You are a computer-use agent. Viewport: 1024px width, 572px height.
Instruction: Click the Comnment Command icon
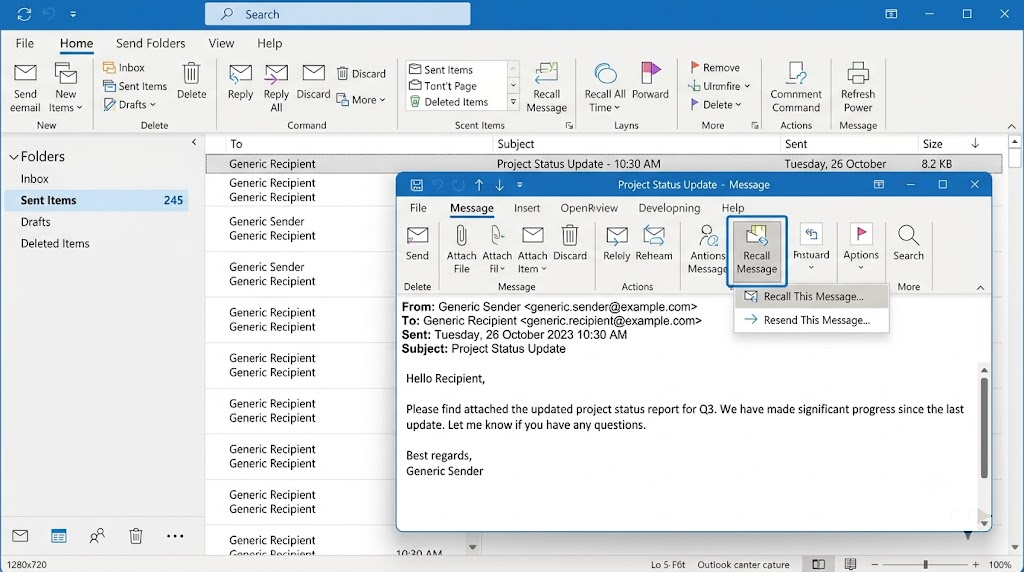pyautogui.click(x=796, y=73)
